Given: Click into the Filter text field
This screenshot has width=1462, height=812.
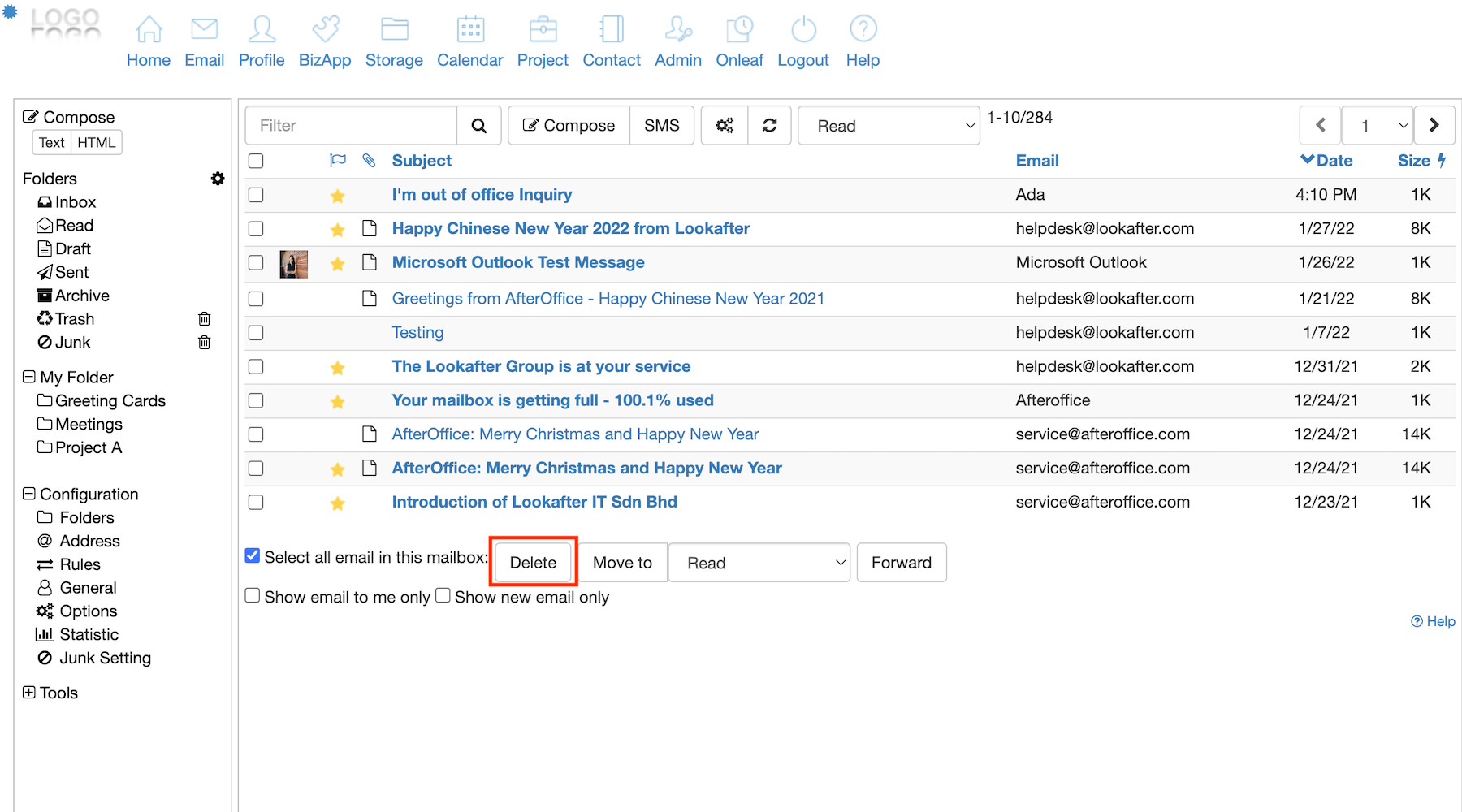Looking at the screenshot, I should pyautogui.click(x=352, y=126).
